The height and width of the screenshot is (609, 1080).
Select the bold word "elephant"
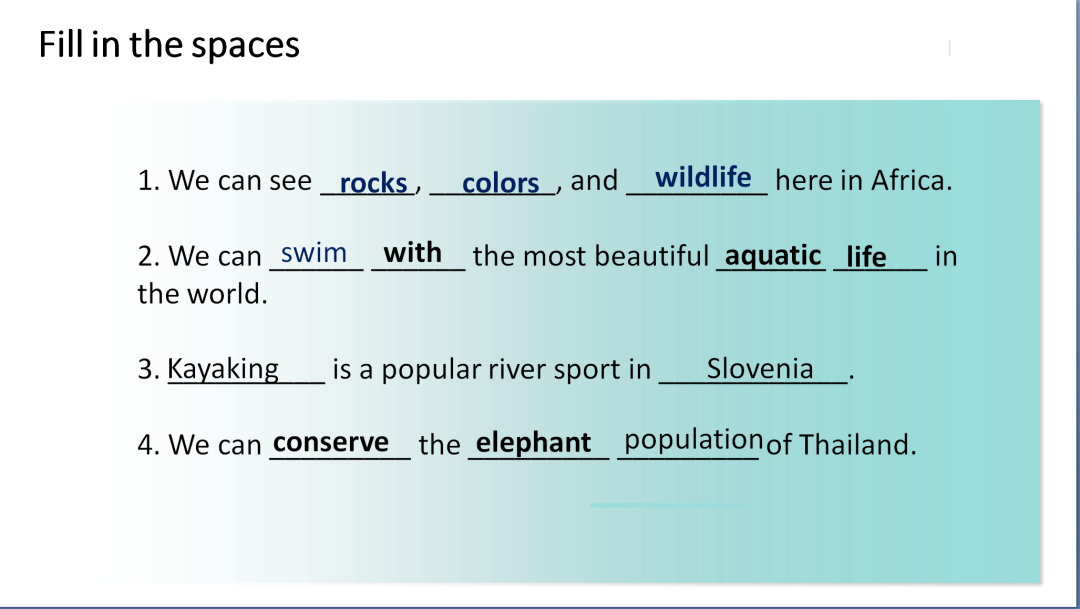[x=533, y=443]
